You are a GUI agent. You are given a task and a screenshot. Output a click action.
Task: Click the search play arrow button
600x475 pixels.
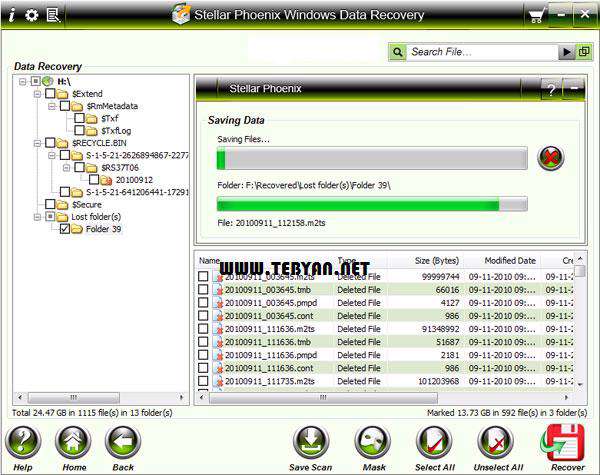pyautogui.click(x=567, y=52)
